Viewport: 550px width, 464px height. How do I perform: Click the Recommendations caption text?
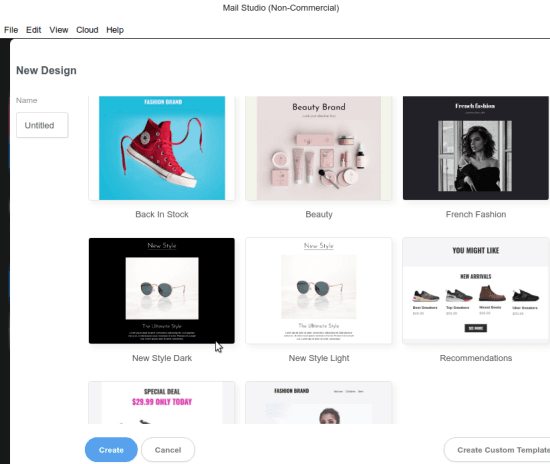[476, 358]
